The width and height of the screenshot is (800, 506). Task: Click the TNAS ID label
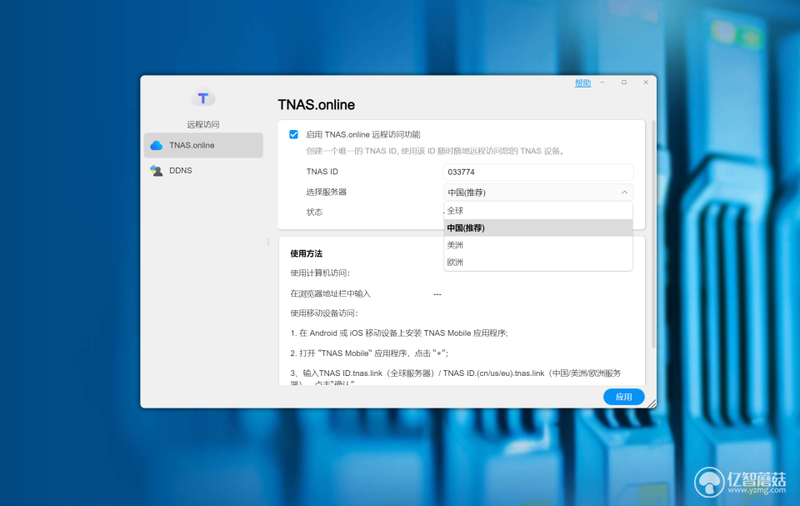(x=322, y=171)
